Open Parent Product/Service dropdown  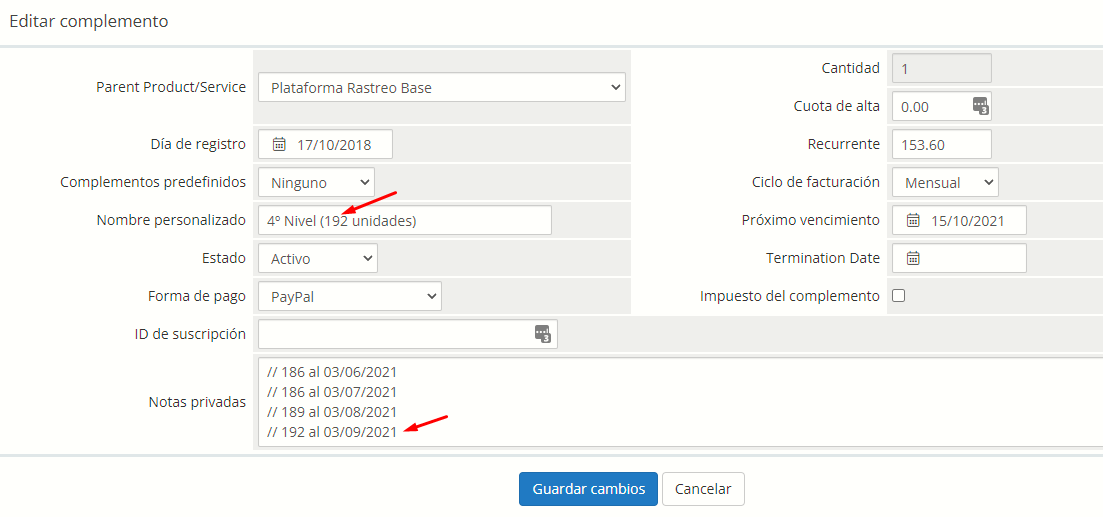[441, 88]
